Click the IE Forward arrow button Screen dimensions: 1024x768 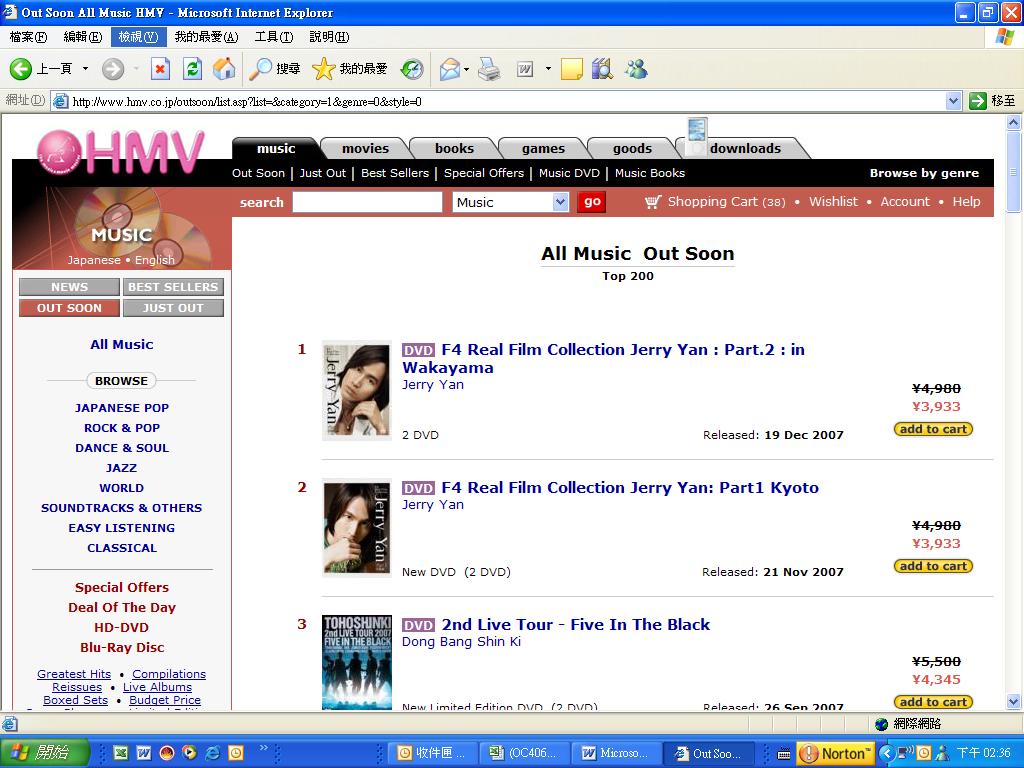click(x=113, y=69)
